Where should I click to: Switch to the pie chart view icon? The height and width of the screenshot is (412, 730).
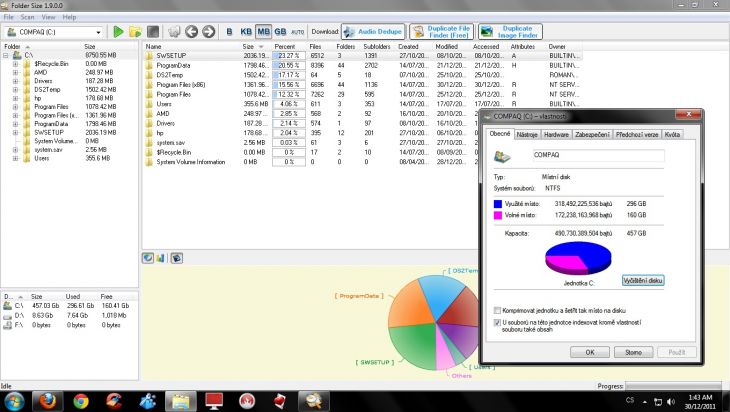(148, 258)
